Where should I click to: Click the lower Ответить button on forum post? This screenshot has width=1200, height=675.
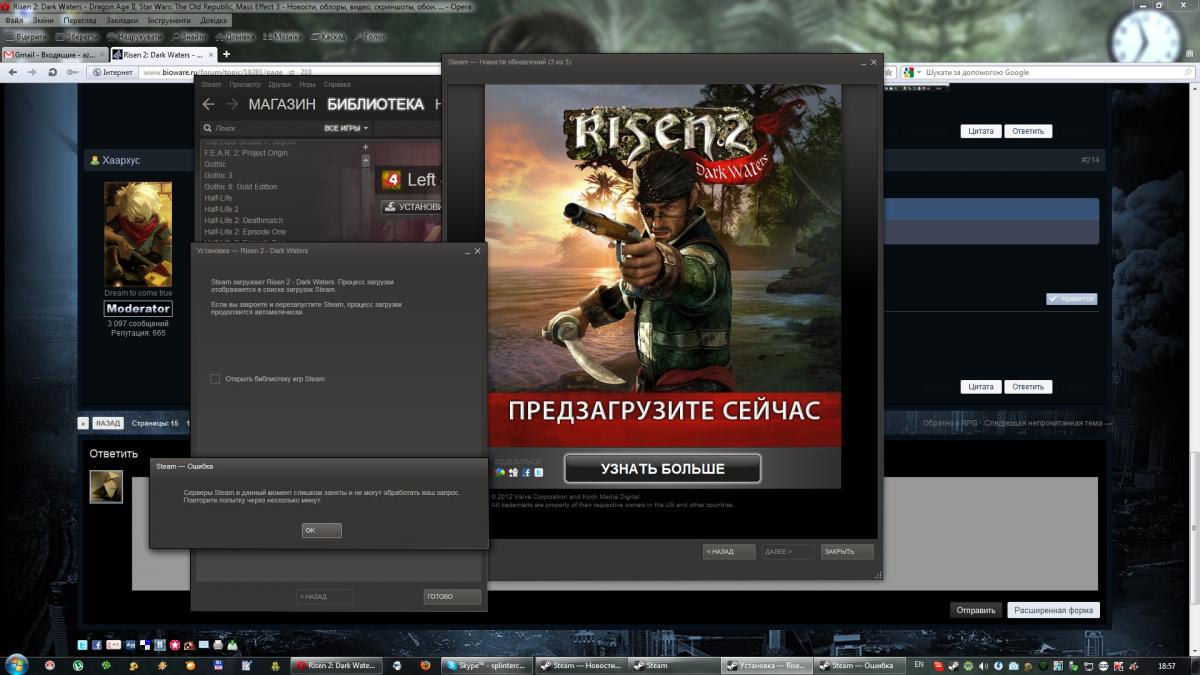[x=1028, y=386]
